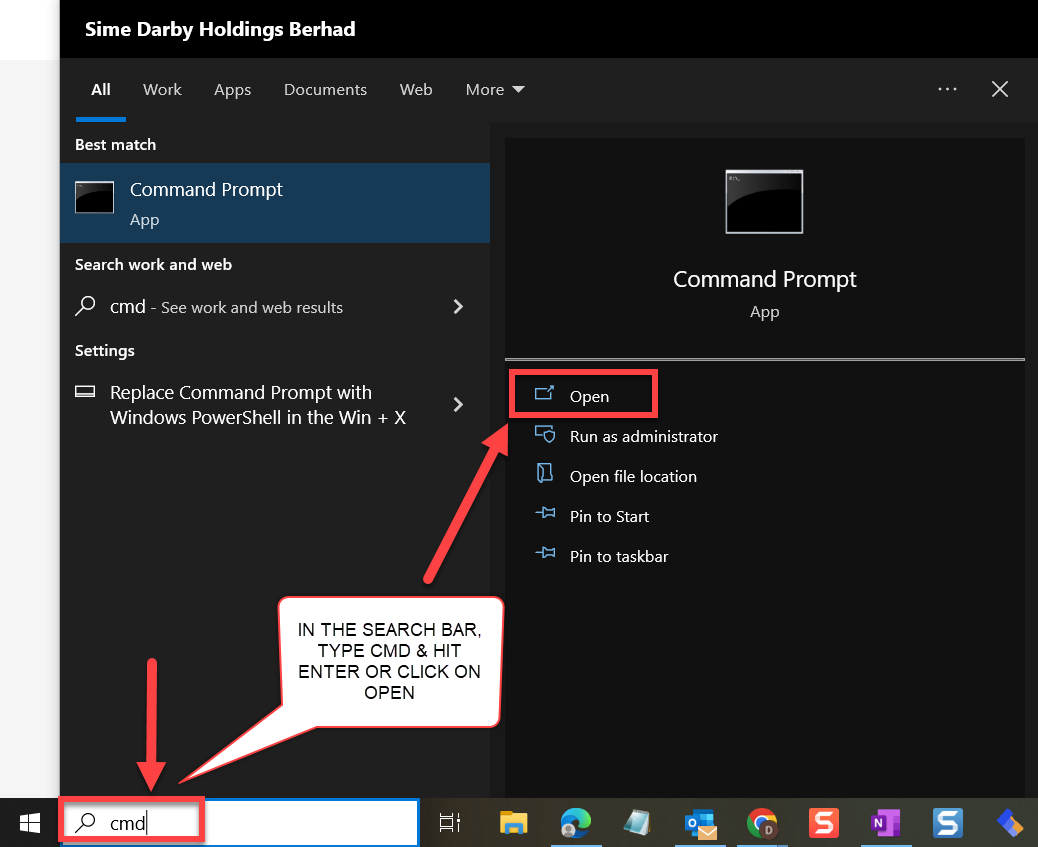Open Outlook from the taskbar
The height and width of the screenshot is (847, 1038).
700,822
